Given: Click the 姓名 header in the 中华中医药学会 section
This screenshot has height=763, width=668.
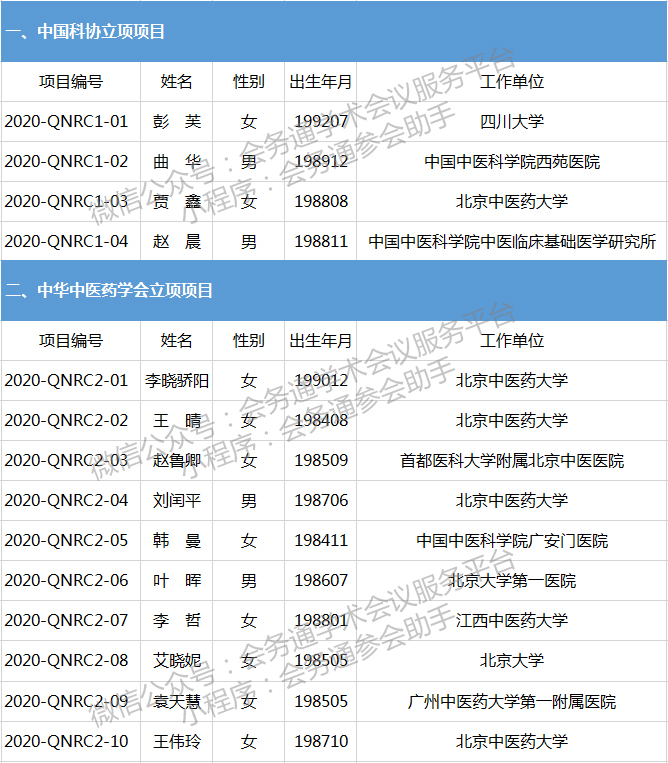Looking at the screenshot, I should point(177,340).
